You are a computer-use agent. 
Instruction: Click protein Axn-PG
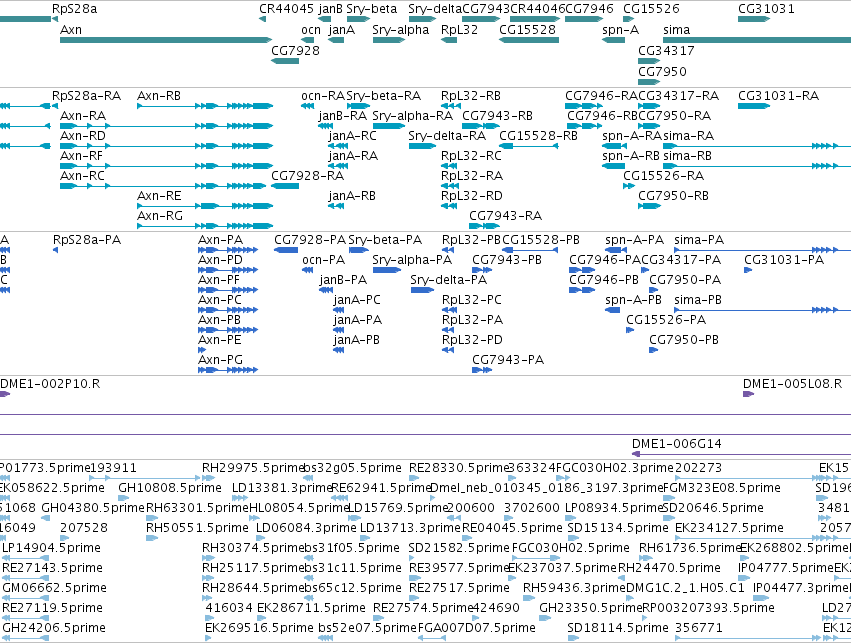(228, 370)
